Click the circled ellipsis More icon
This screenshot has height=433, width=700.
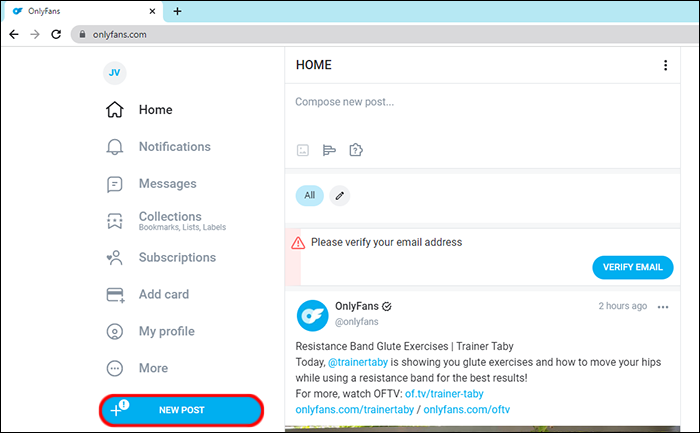(x=115, y=368)
